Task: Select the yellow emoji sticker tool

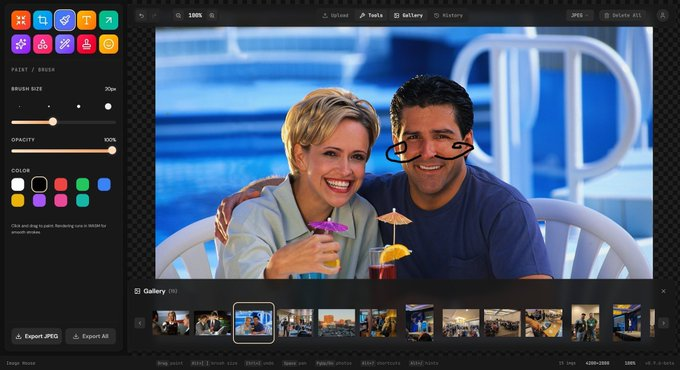Action: [x=108, y=44]
